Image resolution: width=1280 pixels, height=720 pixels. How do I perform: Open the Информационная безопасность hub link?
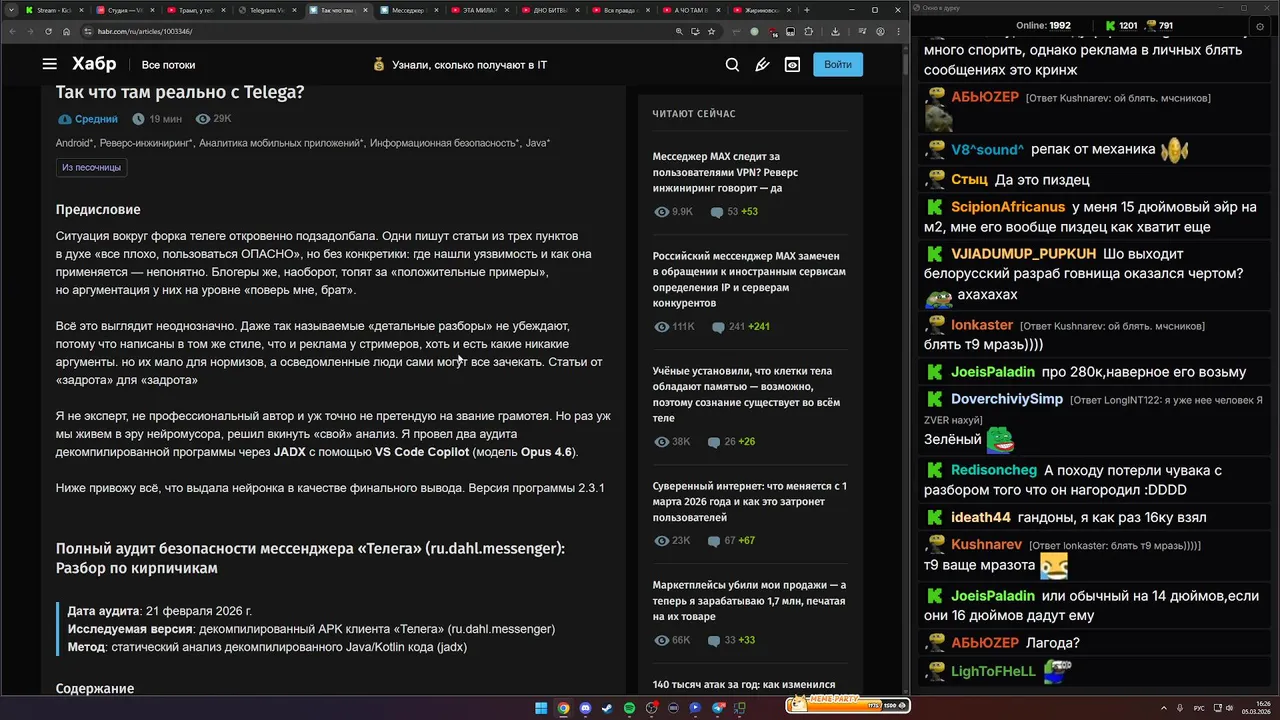tap(445, 143)
